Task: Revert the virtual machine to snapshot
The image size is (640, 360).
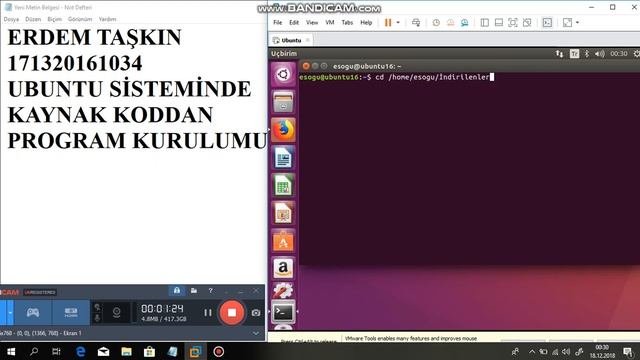Action: [450, 22]
